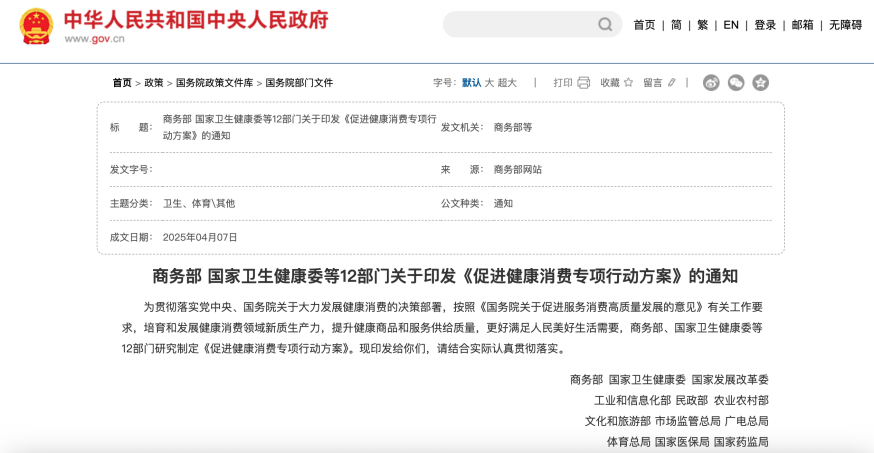This screenshot has height=453, width=874.
Task: Go to 首页 in top navigation
Action: click(644, 25)
